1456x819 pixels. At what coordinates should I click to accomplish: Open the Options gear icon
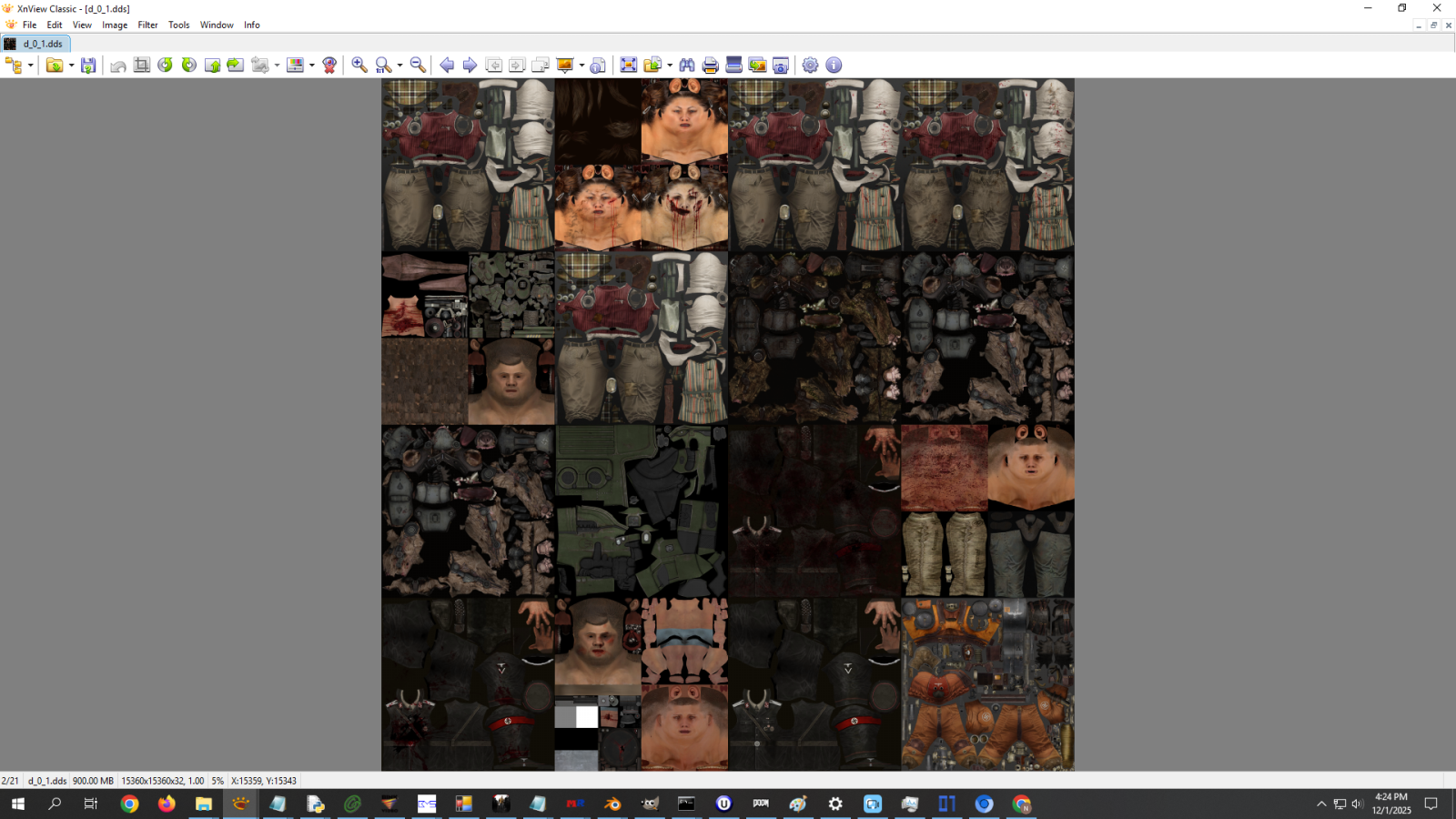810,66
